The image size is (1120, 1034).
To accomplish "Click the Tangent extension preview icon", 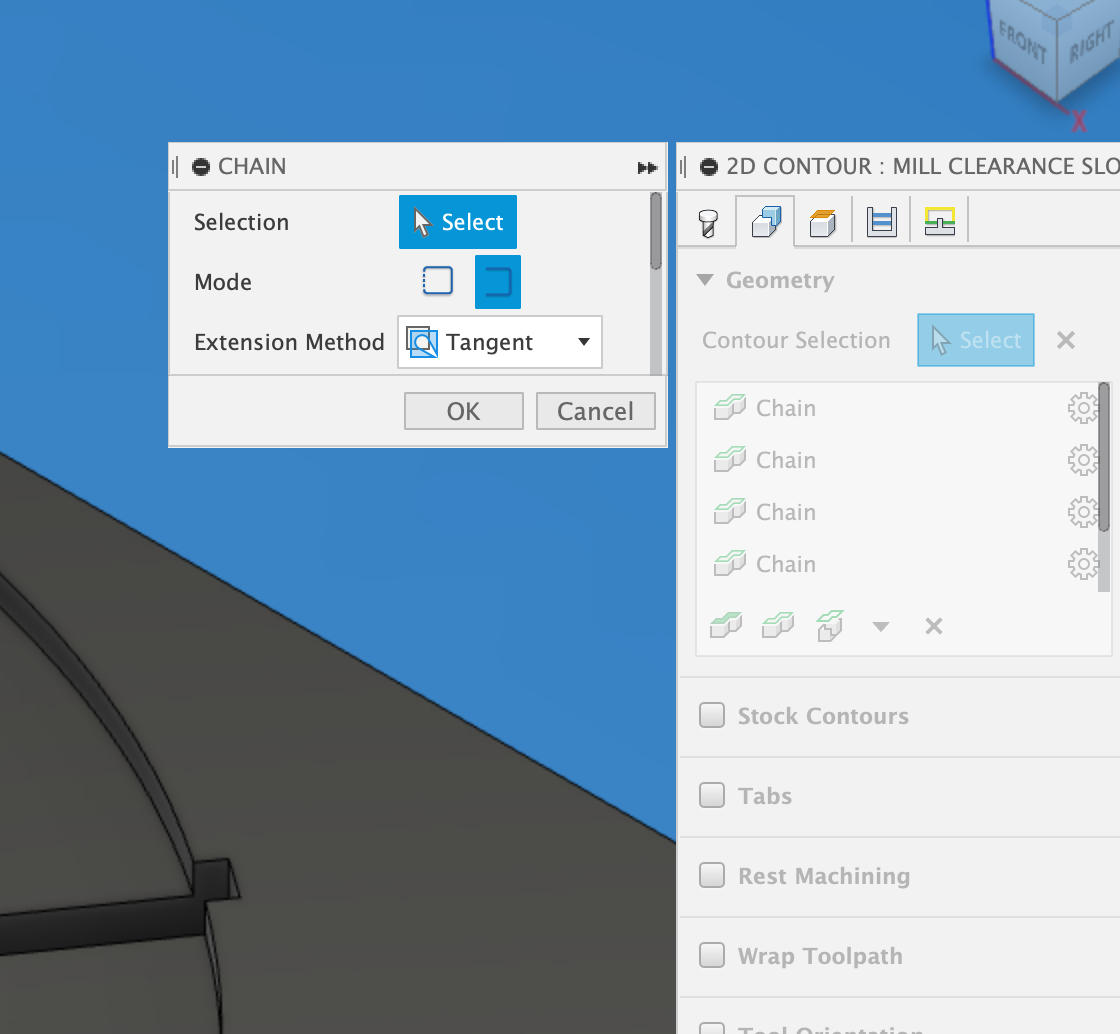I will [x=422, y=342].
